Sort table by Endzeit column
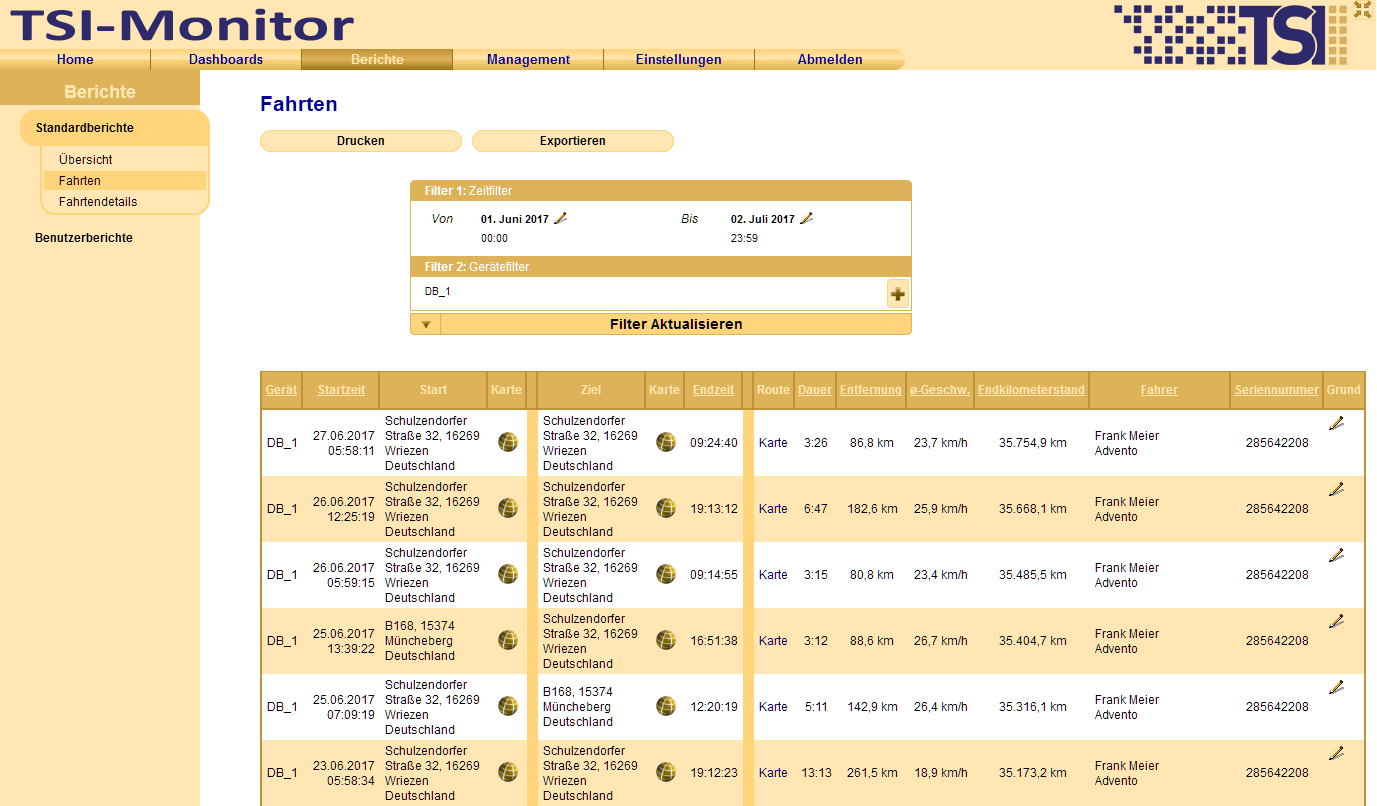 click(x=714, y=390)
